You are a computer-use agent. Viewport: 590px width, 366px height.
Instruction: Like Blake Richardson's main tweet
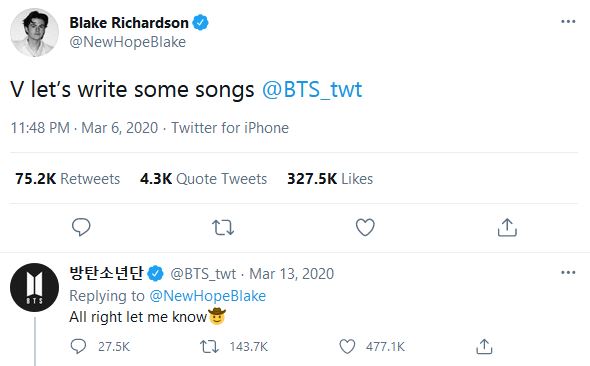pyautogui.click(x=365, y=227)
